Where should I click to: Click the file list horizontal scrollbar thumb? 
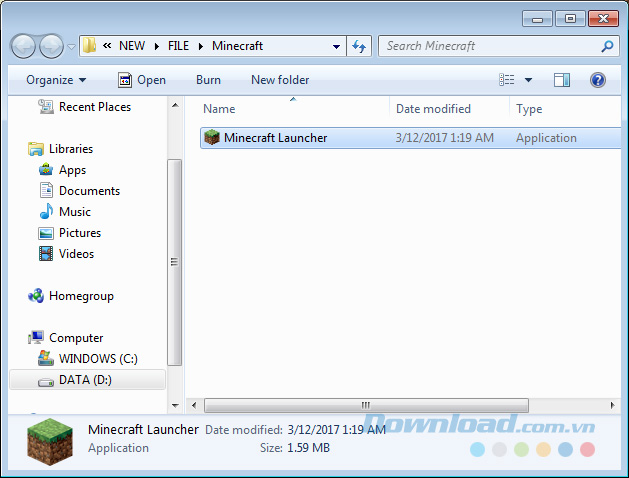coord(366,405)
